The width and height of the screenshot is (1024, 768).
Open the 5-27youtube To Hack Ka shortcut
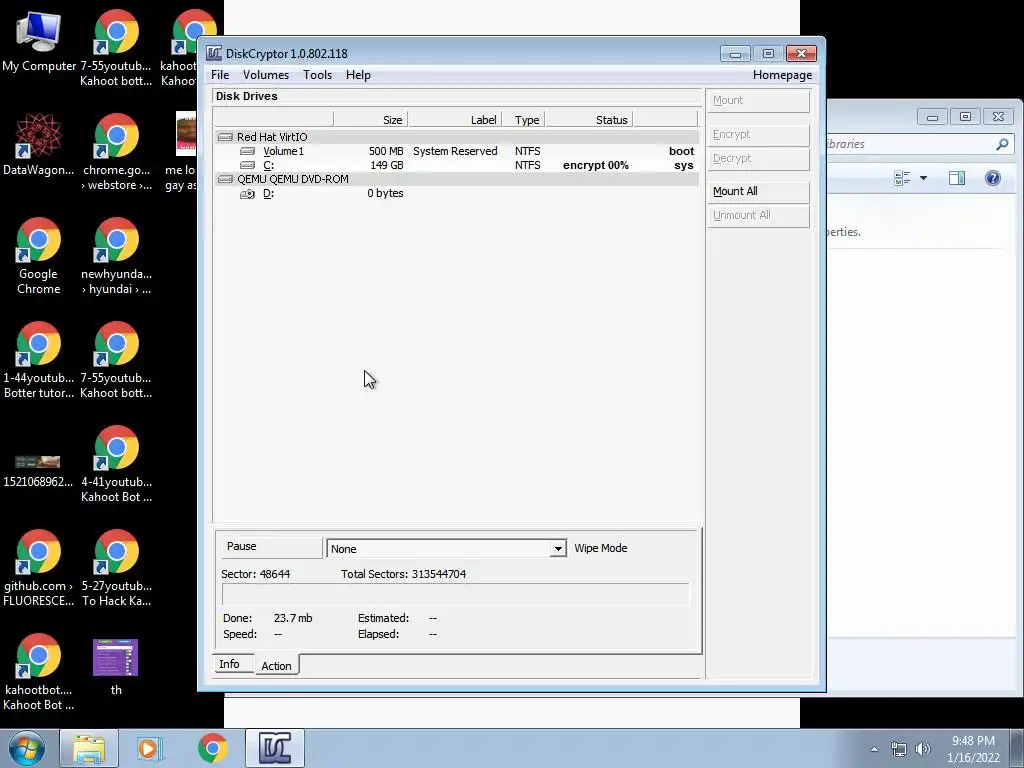pos(116,568)
